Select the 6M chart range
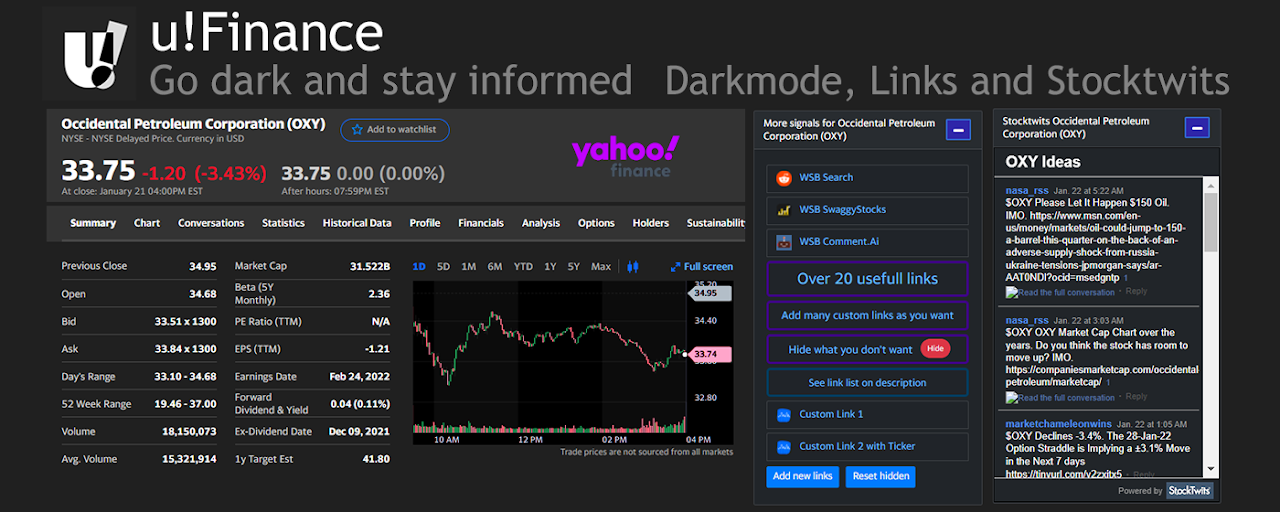 pyautogui.click(x=494, y=267)
